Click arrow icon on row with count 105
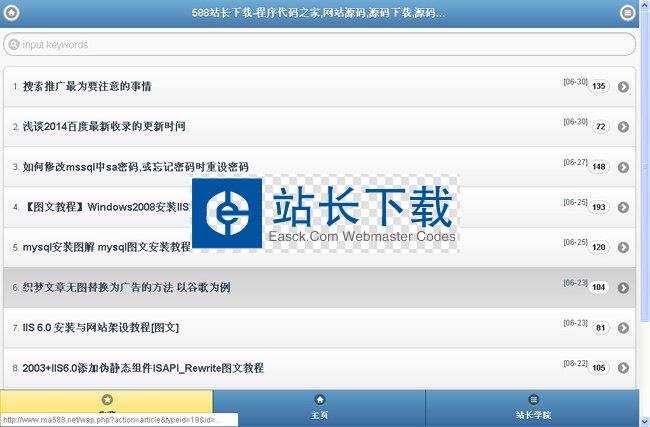Screen dimensions: 650x427 pos(623,368)
